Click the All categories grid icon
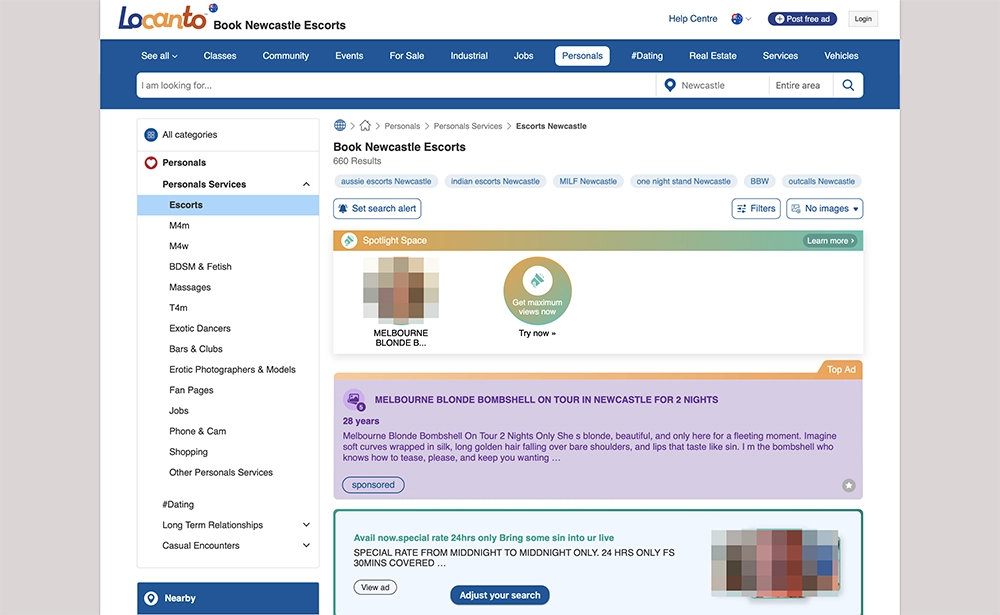Viewport: 1000px width, 615px height. [x=151, y=135]
